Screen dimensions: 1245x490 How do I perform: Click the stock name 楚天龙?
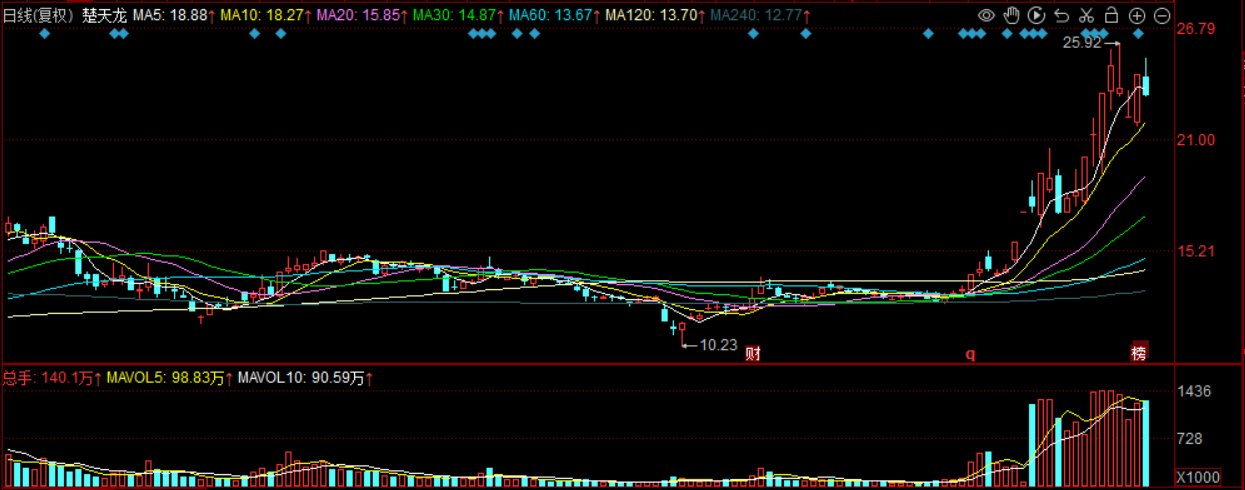[x=104, y=16]
